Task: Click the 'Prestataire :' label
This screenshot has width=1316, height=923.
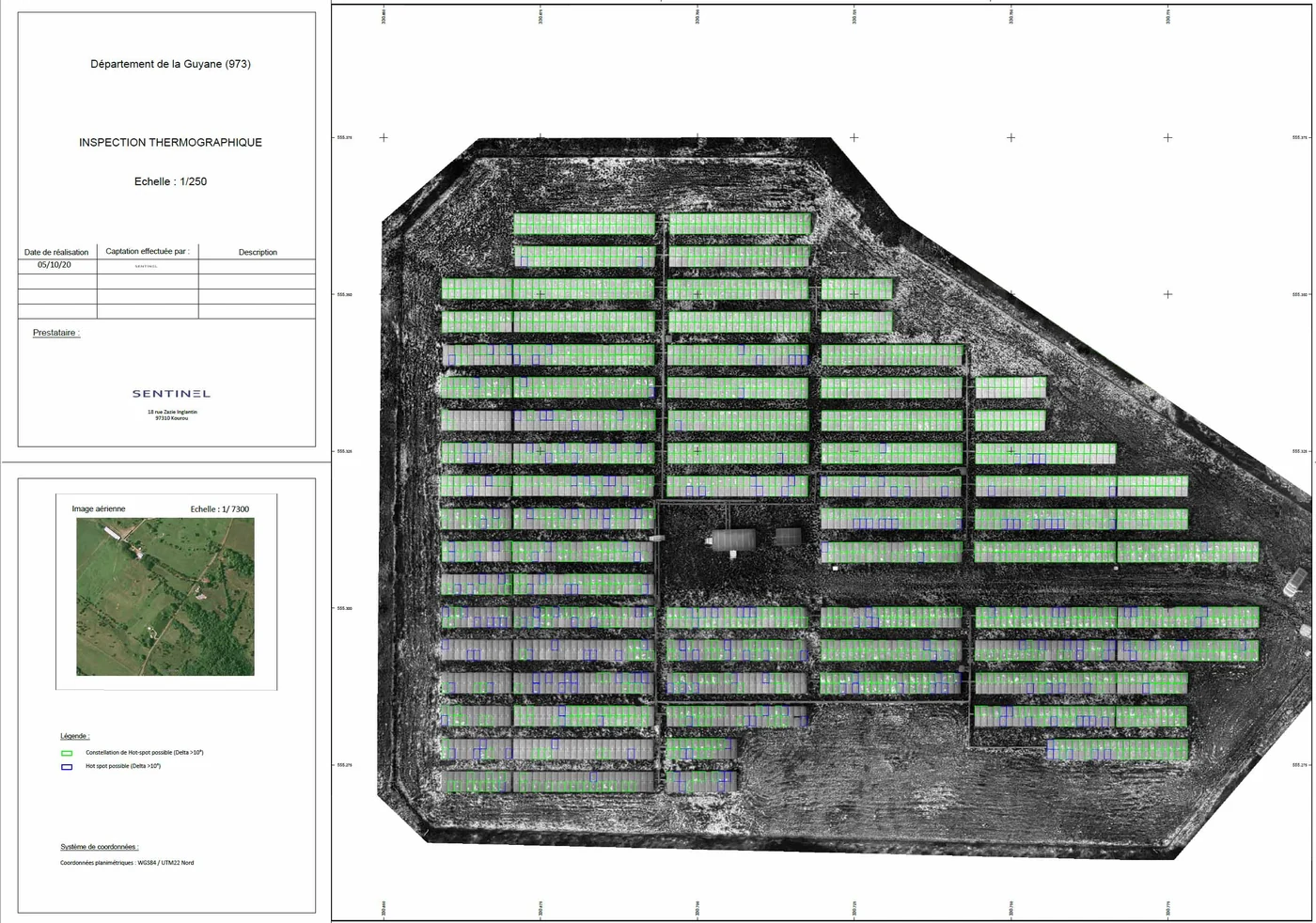Action: [56, 333]
